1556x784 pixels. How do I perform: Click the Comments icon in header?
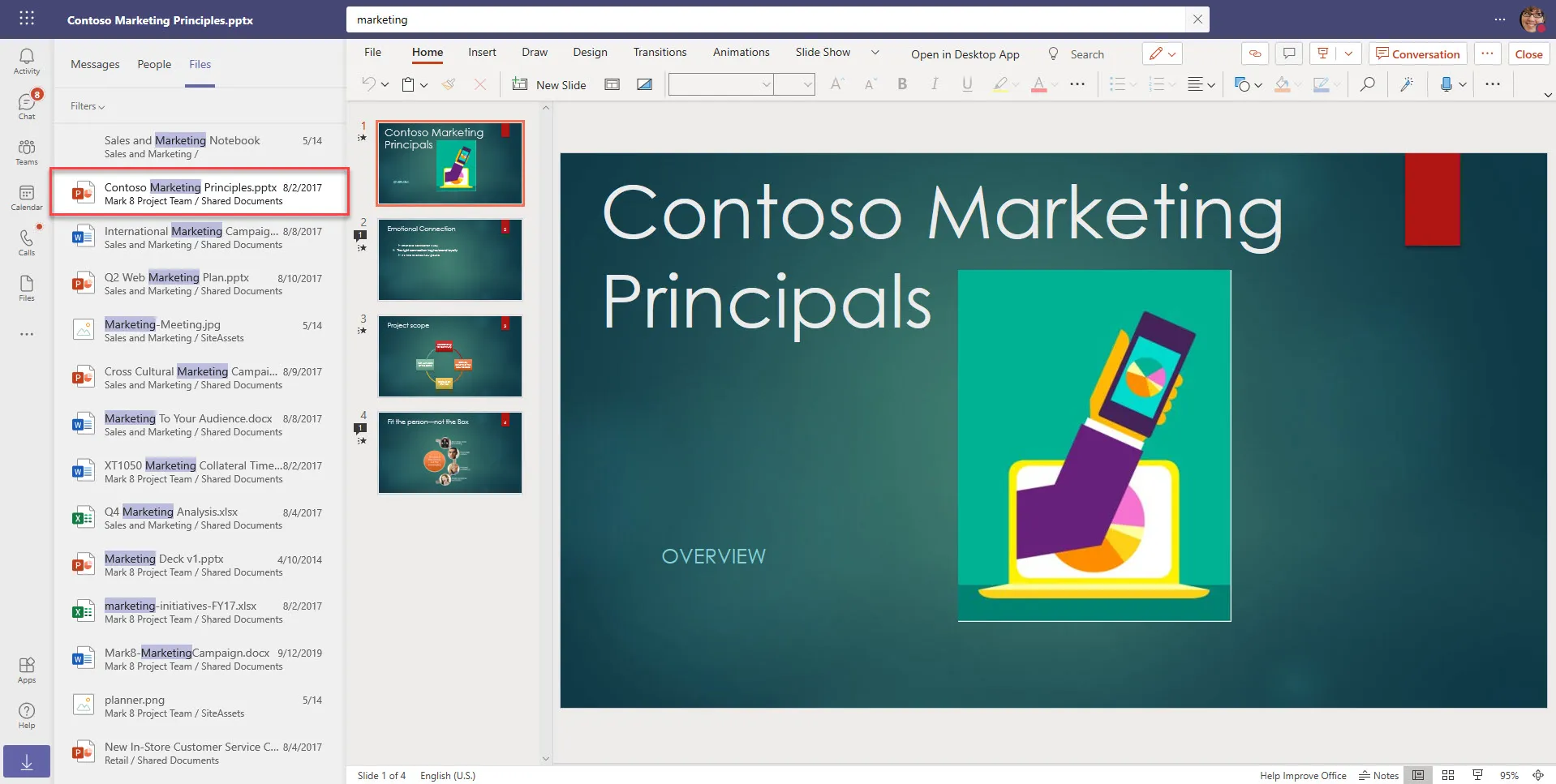(1289, 54)
